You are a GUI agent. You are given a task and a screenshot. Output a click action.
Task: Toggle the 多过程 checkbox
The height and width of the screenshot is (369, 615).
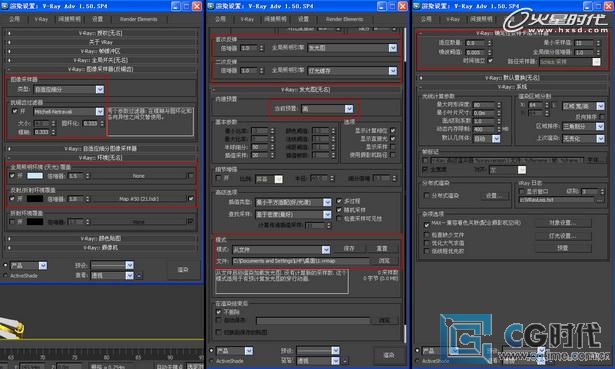(339, 201)
